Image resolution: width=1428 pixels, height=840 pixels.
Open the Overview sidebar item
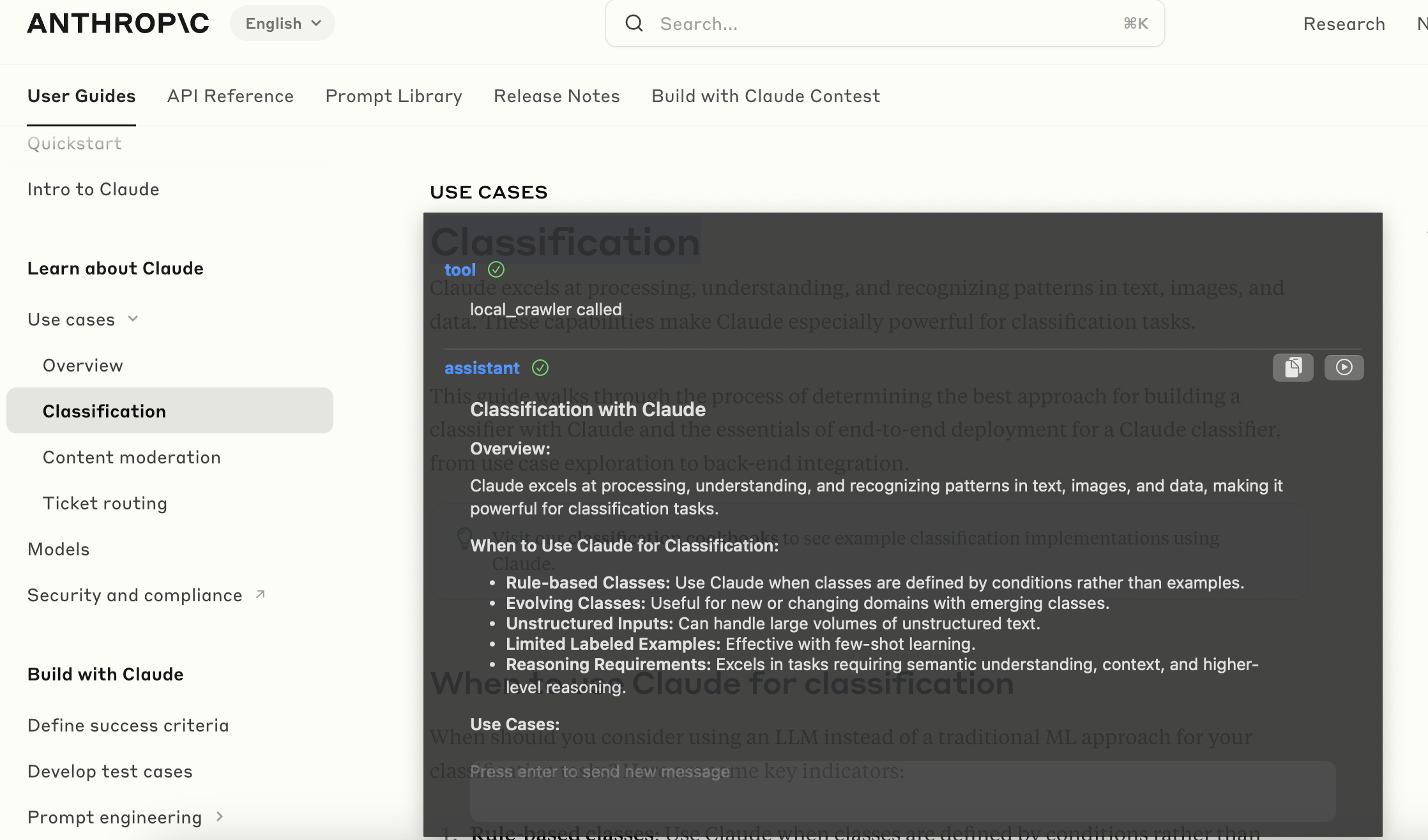[82, 365]
